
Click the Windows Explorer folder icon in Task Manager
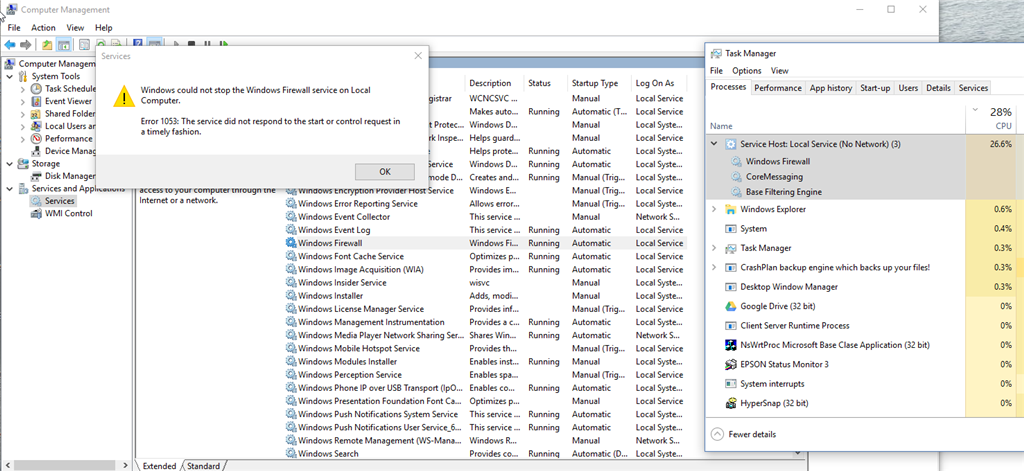pyautogui.click(x=731, y=210)
